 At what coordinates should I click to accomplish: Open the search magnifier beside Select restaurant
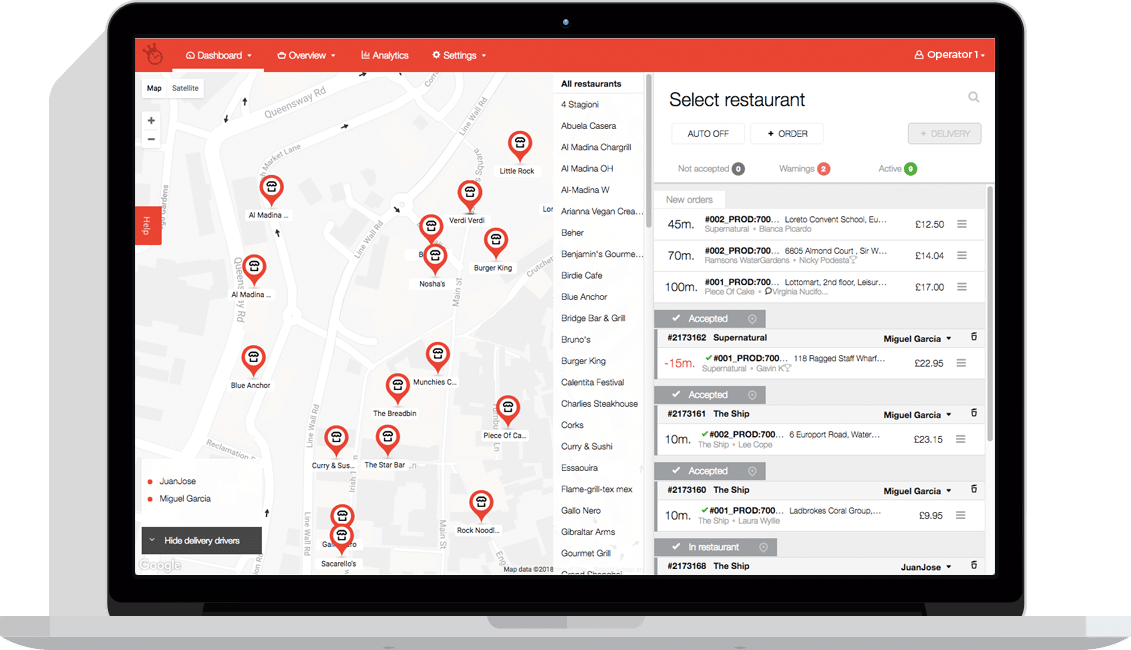[974, 97]
